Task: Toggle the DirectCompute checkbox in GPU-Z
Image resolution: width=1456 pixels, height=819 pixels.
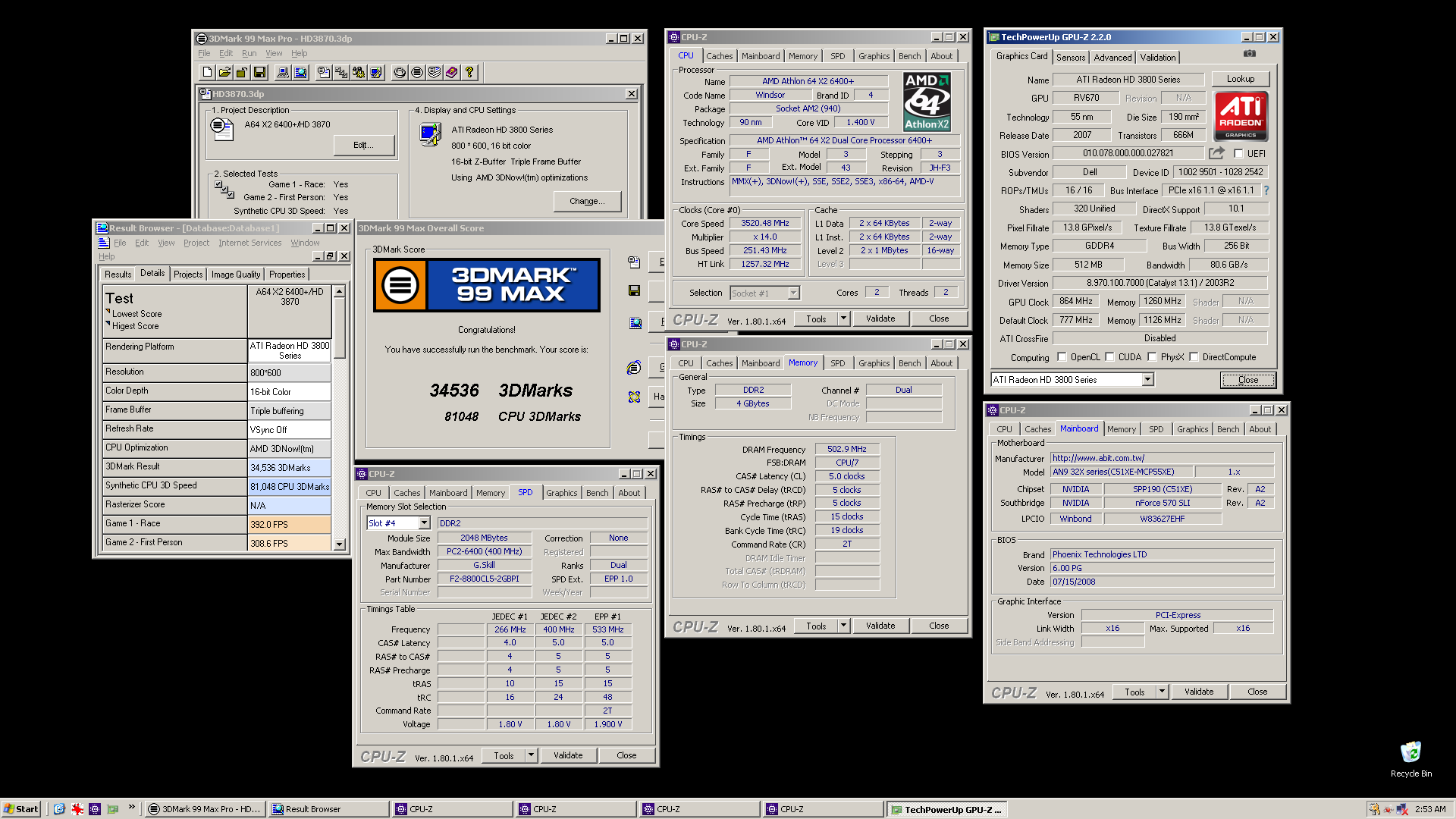Action: pos(1194,357)
